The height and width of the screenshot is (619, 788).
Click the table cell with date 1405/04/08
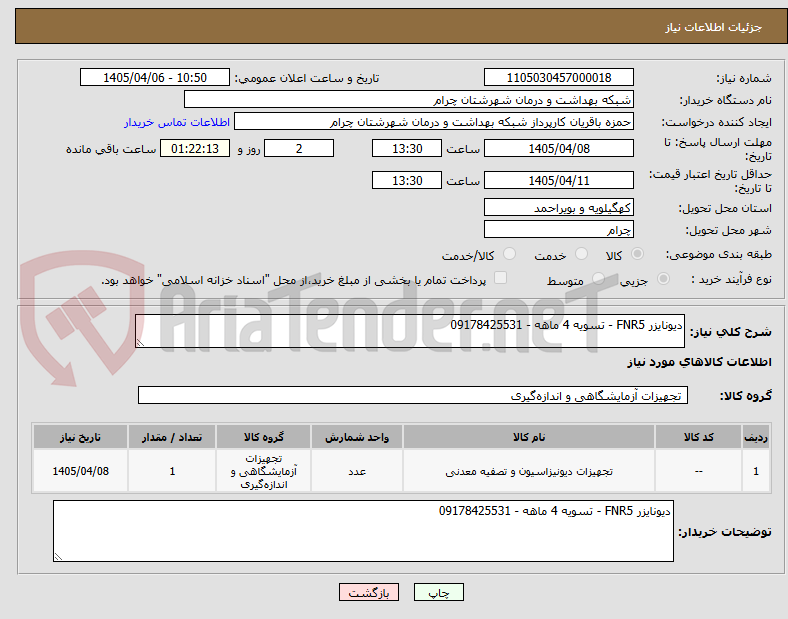80,471
